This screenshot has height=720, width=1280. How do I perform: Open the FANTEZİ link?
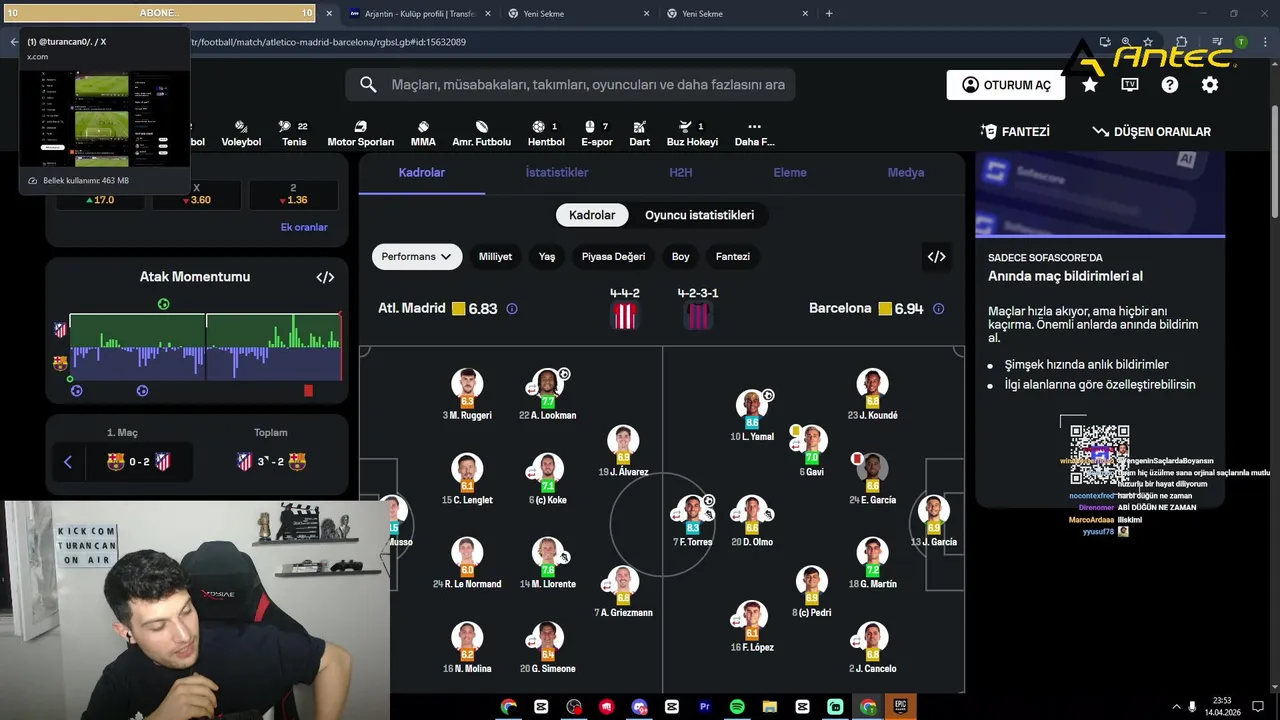[1015, 132]
